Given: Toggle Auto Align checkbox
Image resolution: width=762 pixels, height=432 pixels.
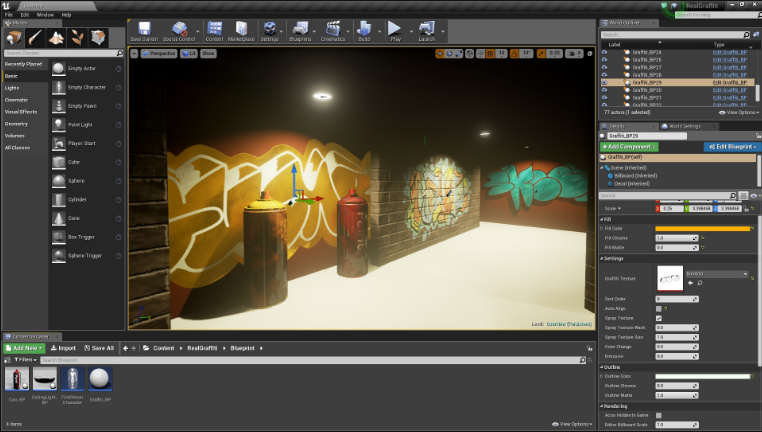Looking at the screenshot, I should tap(659, 309).
